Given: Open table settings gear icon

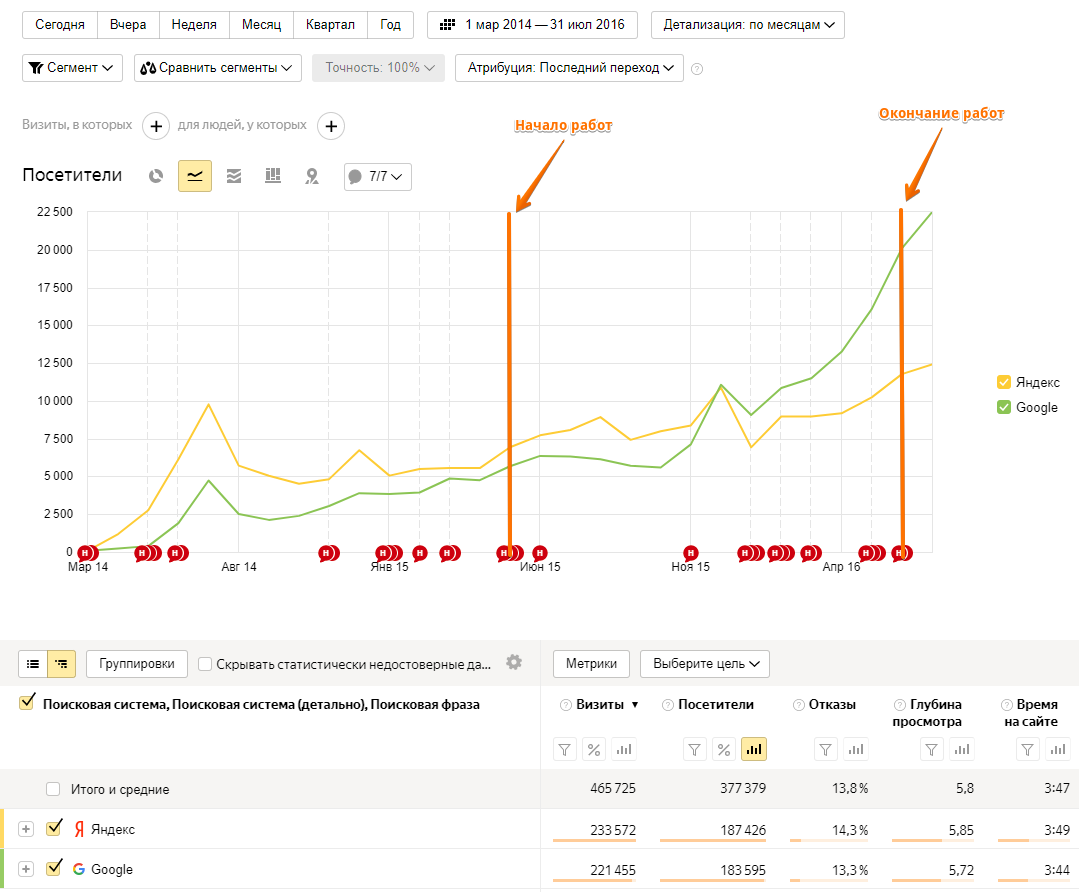Looking at the screenshot, I should pos(514,662).
